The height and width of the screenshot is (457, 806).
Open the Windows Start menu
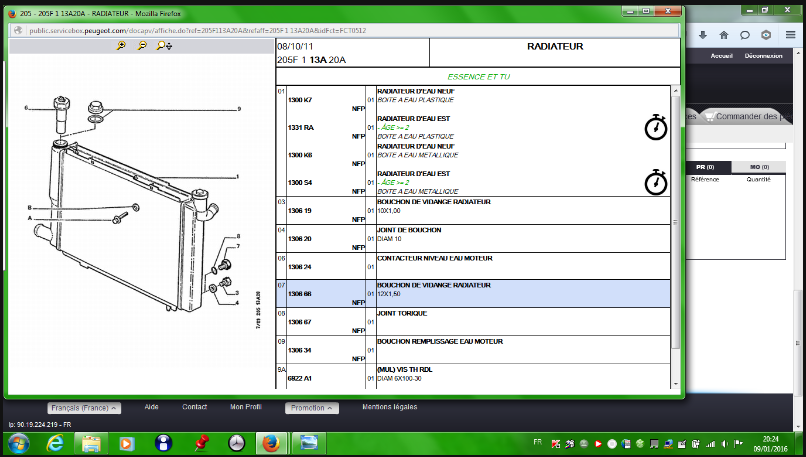[x=19, y=443]
